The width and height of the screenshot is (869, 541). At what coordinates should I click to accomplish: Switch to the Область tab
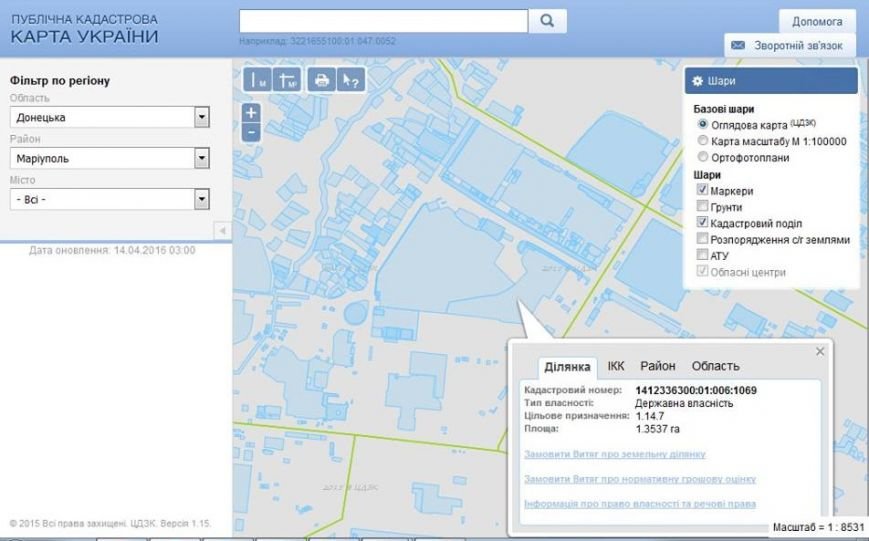click(715, 366)
